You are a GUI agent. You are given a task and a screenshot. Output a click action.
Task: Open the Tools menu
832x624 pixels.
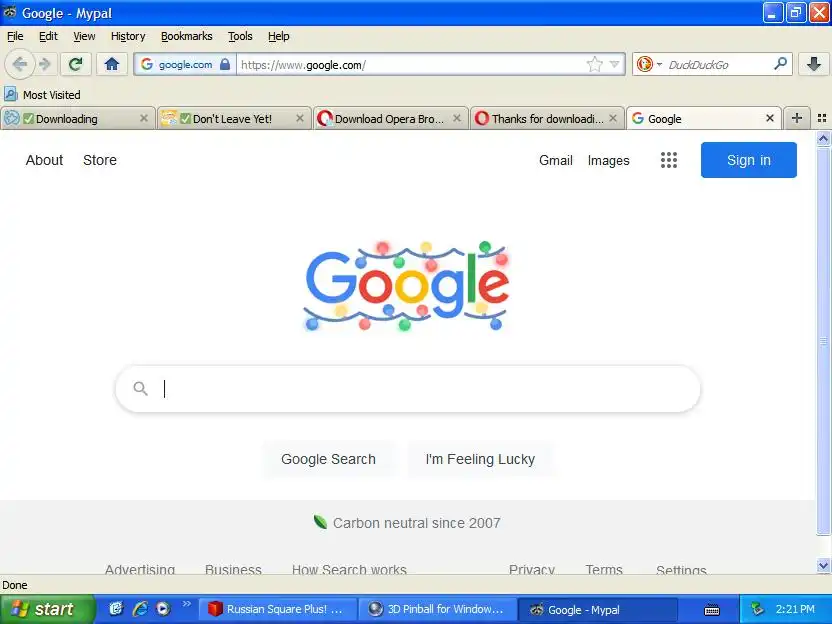[x=240, y=36]
